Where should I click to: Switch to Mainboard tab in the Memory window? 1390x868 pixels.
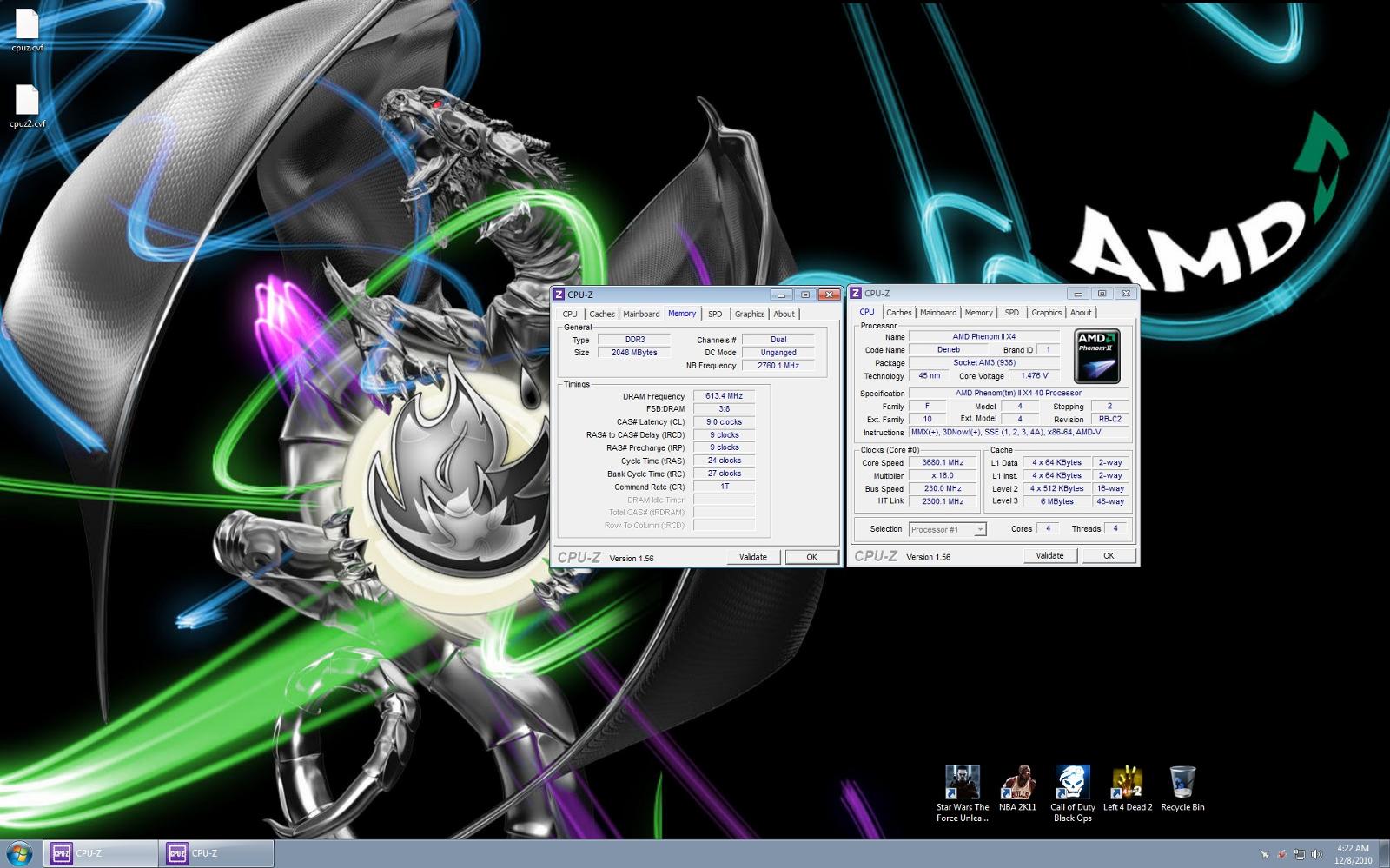641,315
